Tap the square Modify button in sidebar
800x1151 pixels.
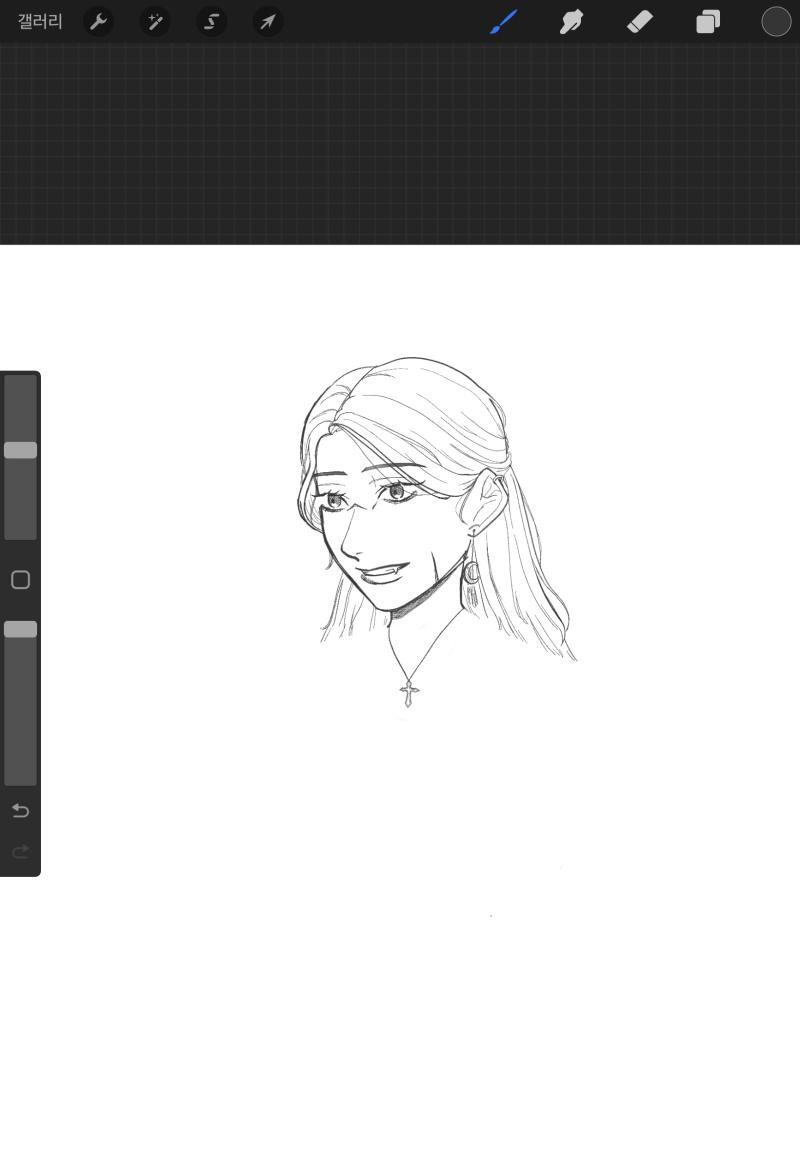[21, 580]
